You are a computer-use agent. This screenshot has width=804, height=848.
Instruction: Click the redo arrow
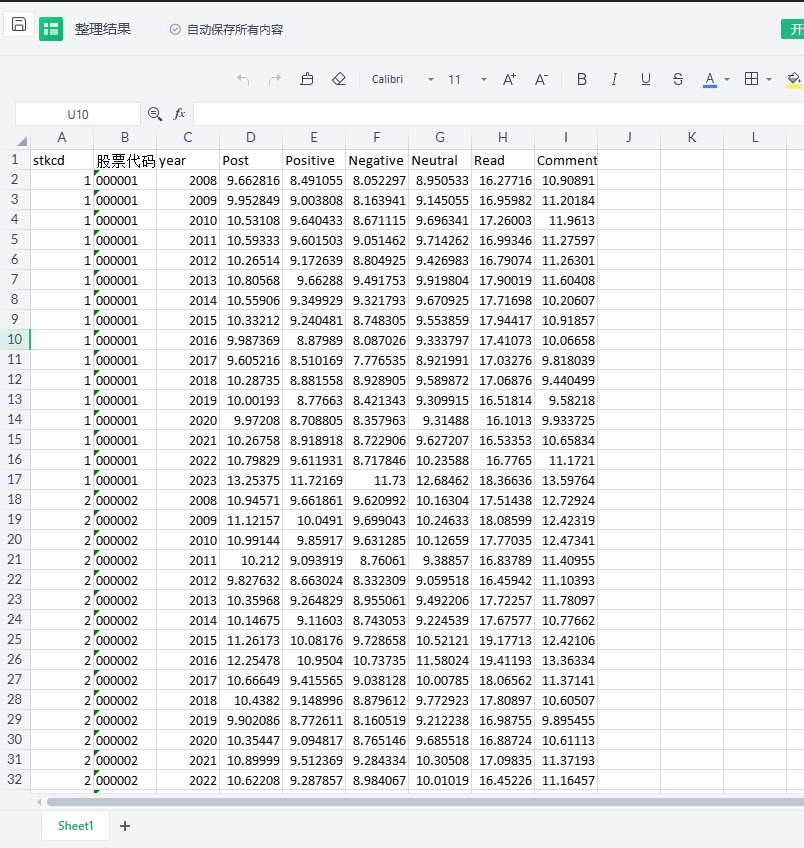point(275,80)
